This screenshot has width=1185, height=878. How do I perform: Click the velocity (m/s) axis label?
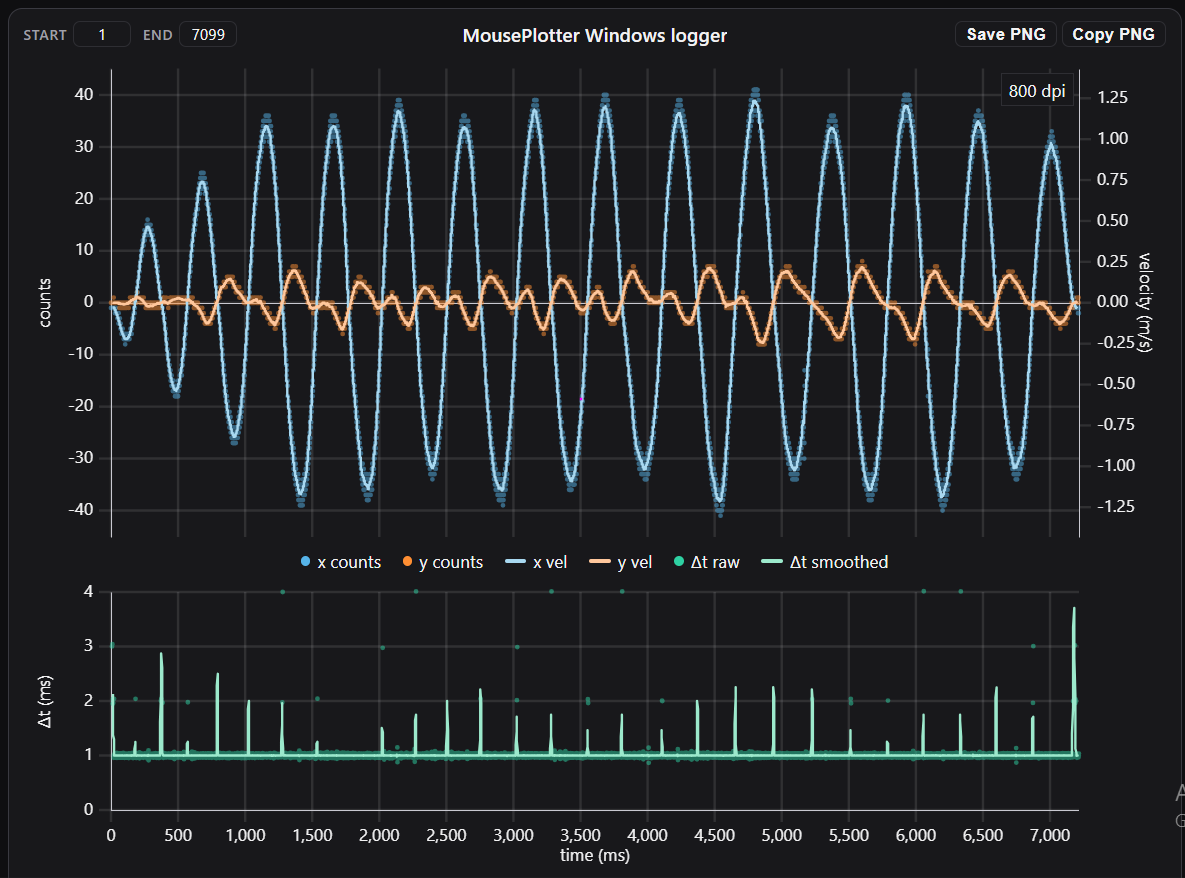1145,302
